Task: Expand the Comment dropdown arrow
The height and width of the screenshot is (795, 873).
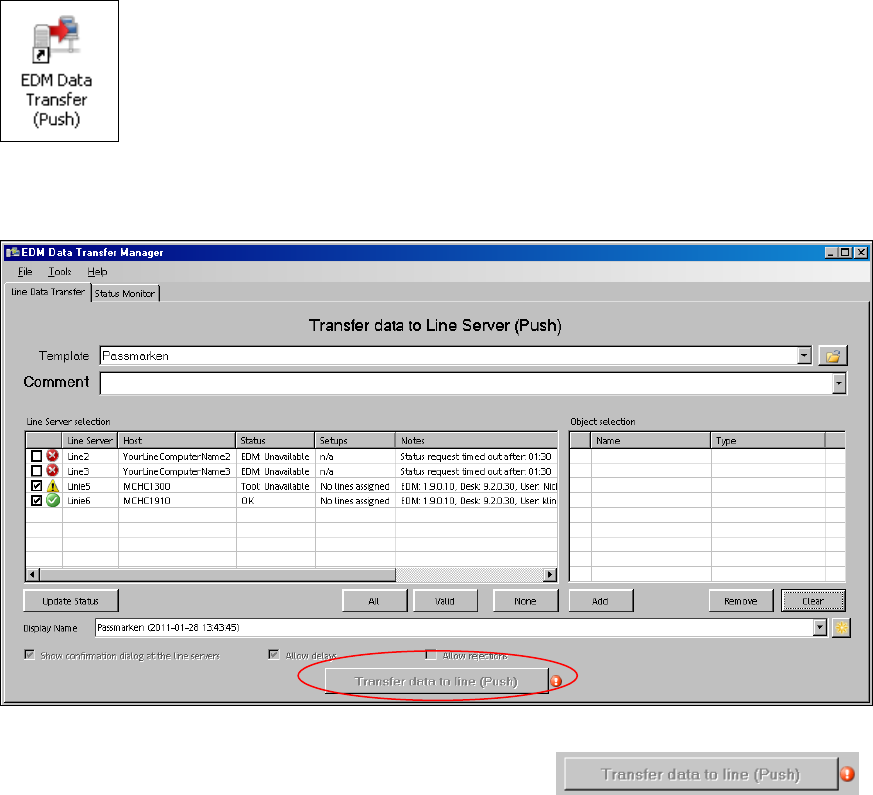Action: [x=839, y=383]
